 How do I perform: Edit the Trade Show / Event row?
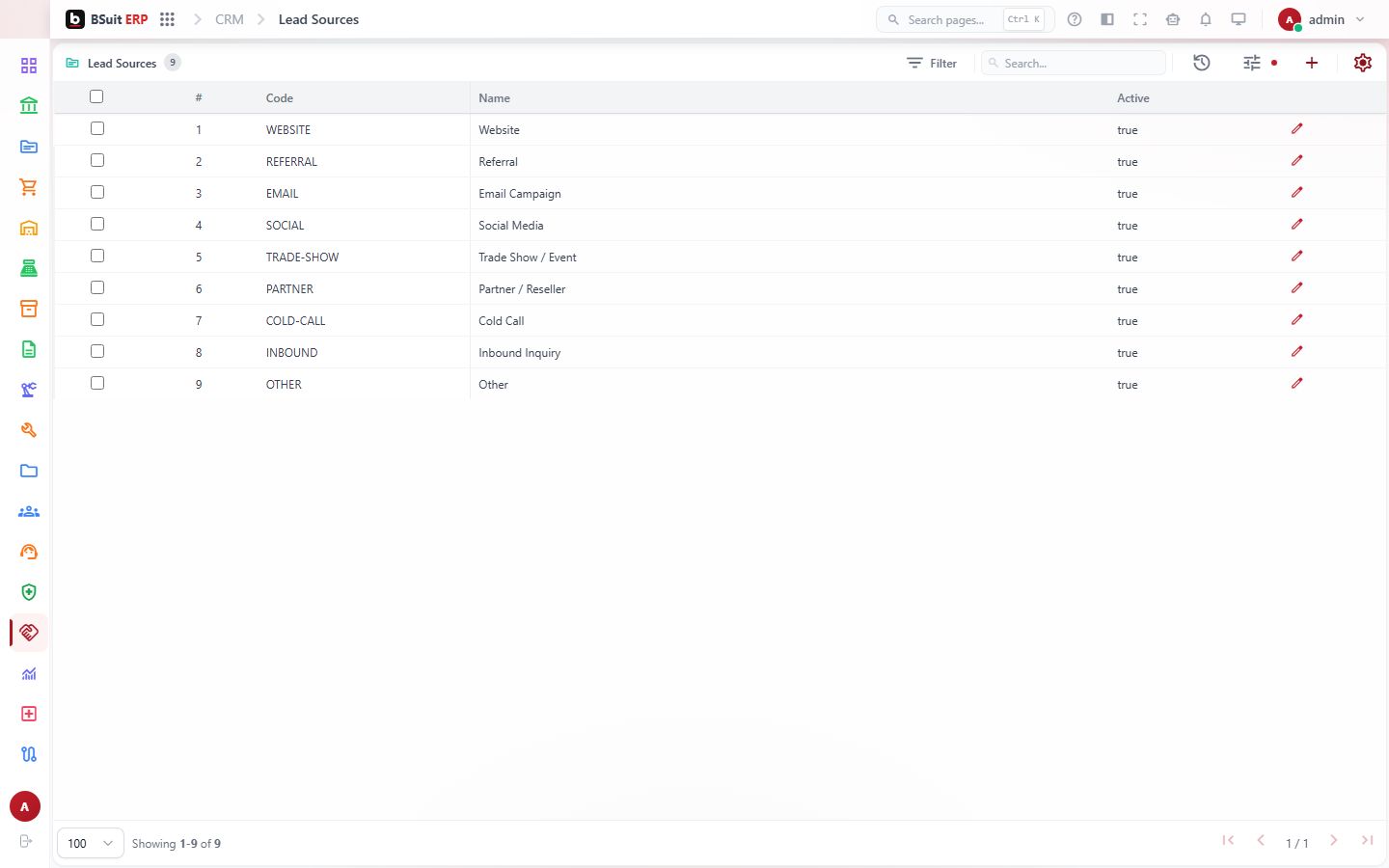[1296, 256]
